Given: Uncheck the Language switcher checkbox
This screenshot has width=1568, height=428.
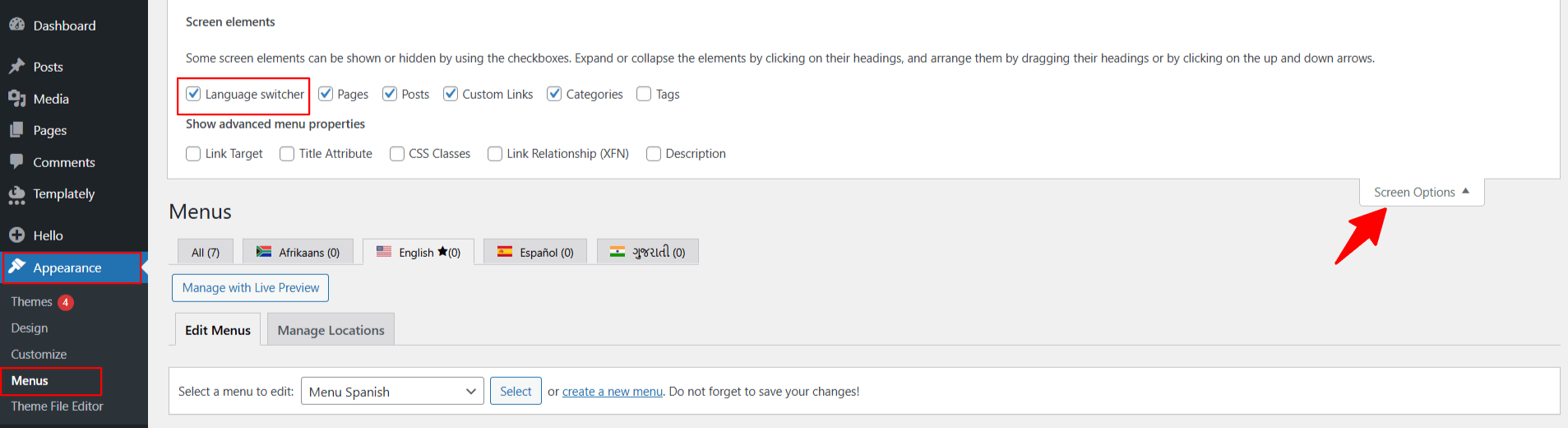Looking at the screenshot, I should [x=193, y=94].
